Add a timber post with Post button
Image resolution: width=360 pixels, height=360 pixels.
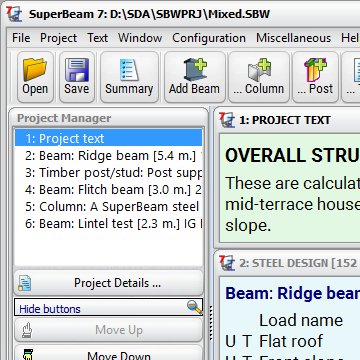pyautogui.click(x=315, y=77)
